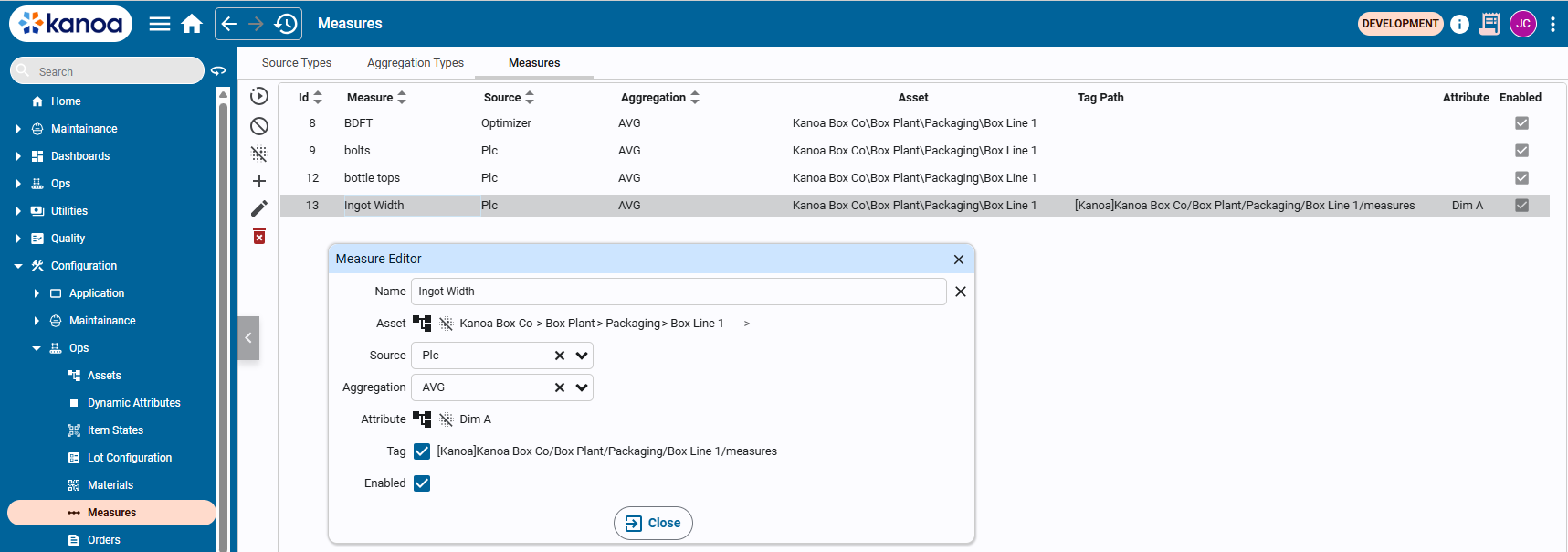Open the hamburger navigation menu
This screenshot has width=1568, height=552.
(x=160, y=24)
